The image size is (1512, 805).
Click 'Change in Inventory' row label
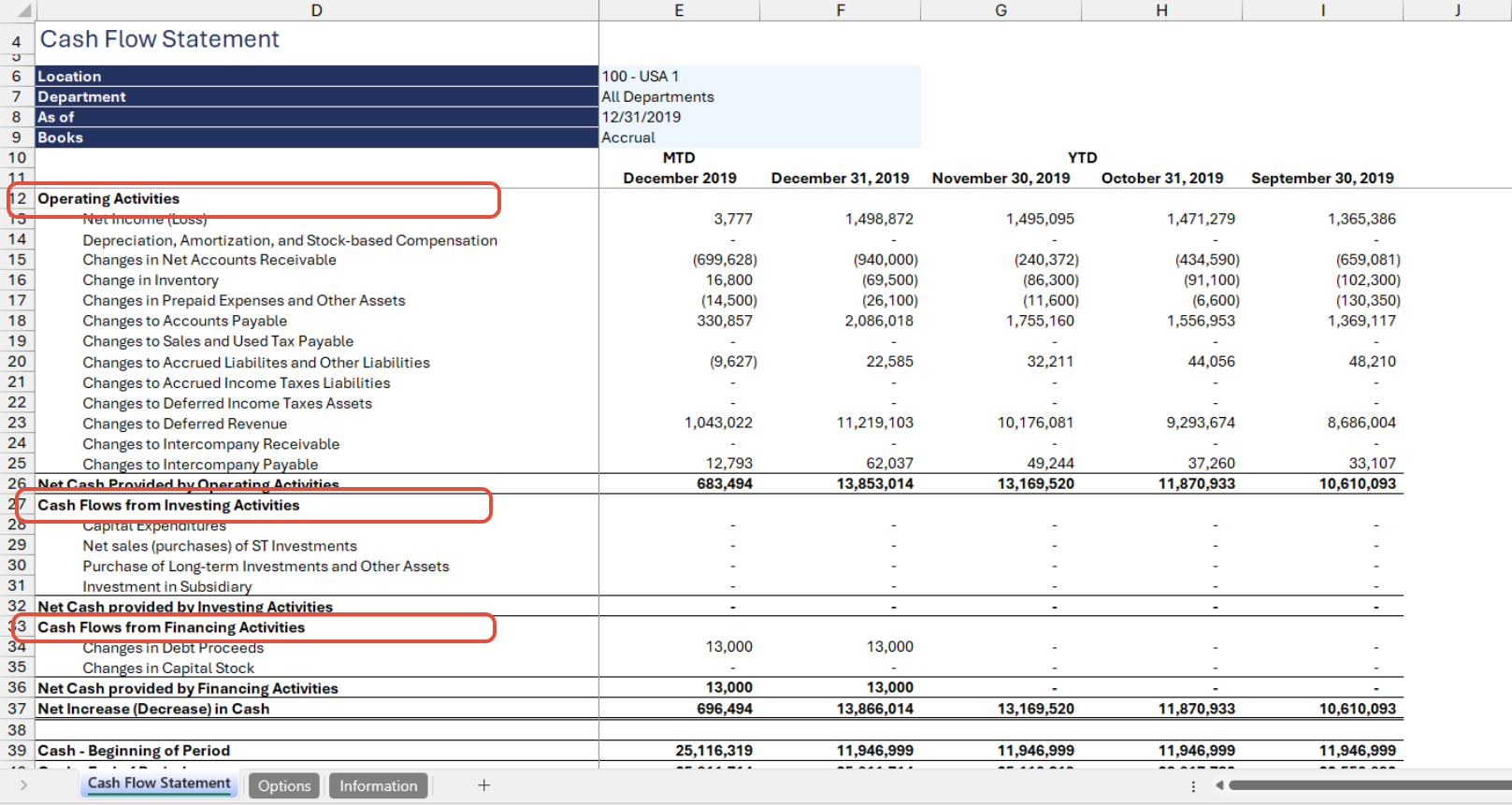(151, 280)
